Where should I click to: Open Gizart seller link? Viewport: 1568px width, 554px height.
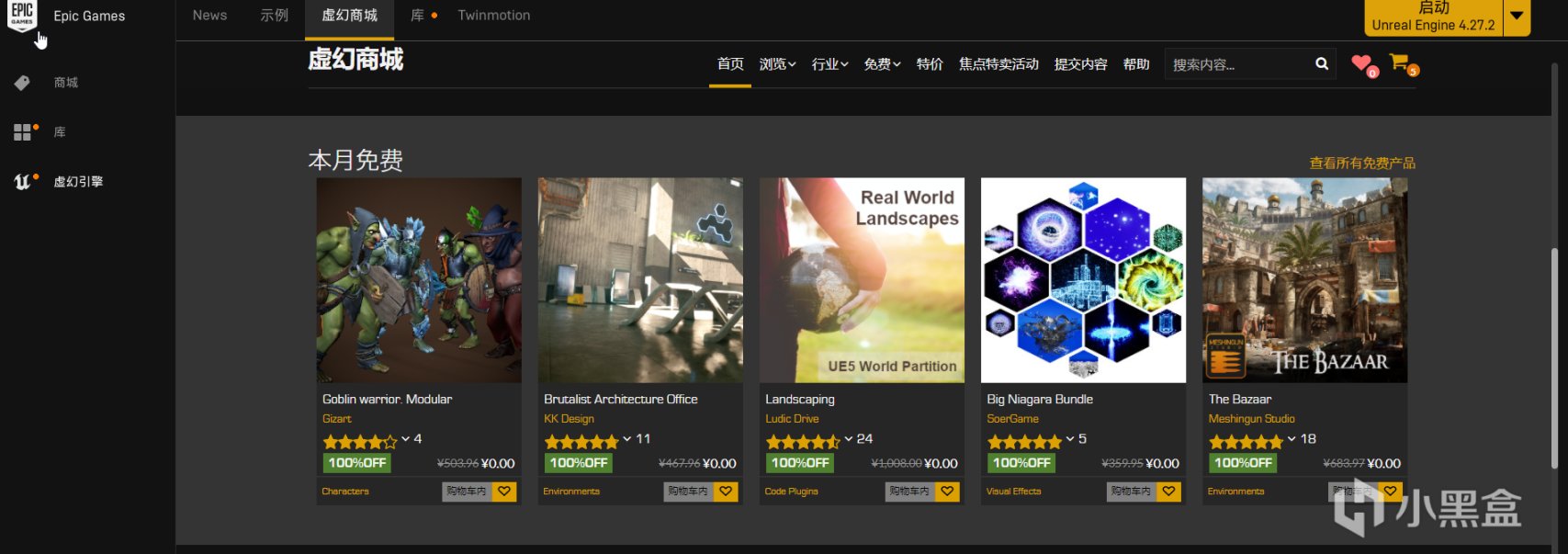pyautogui.click(x=336, y=419)
